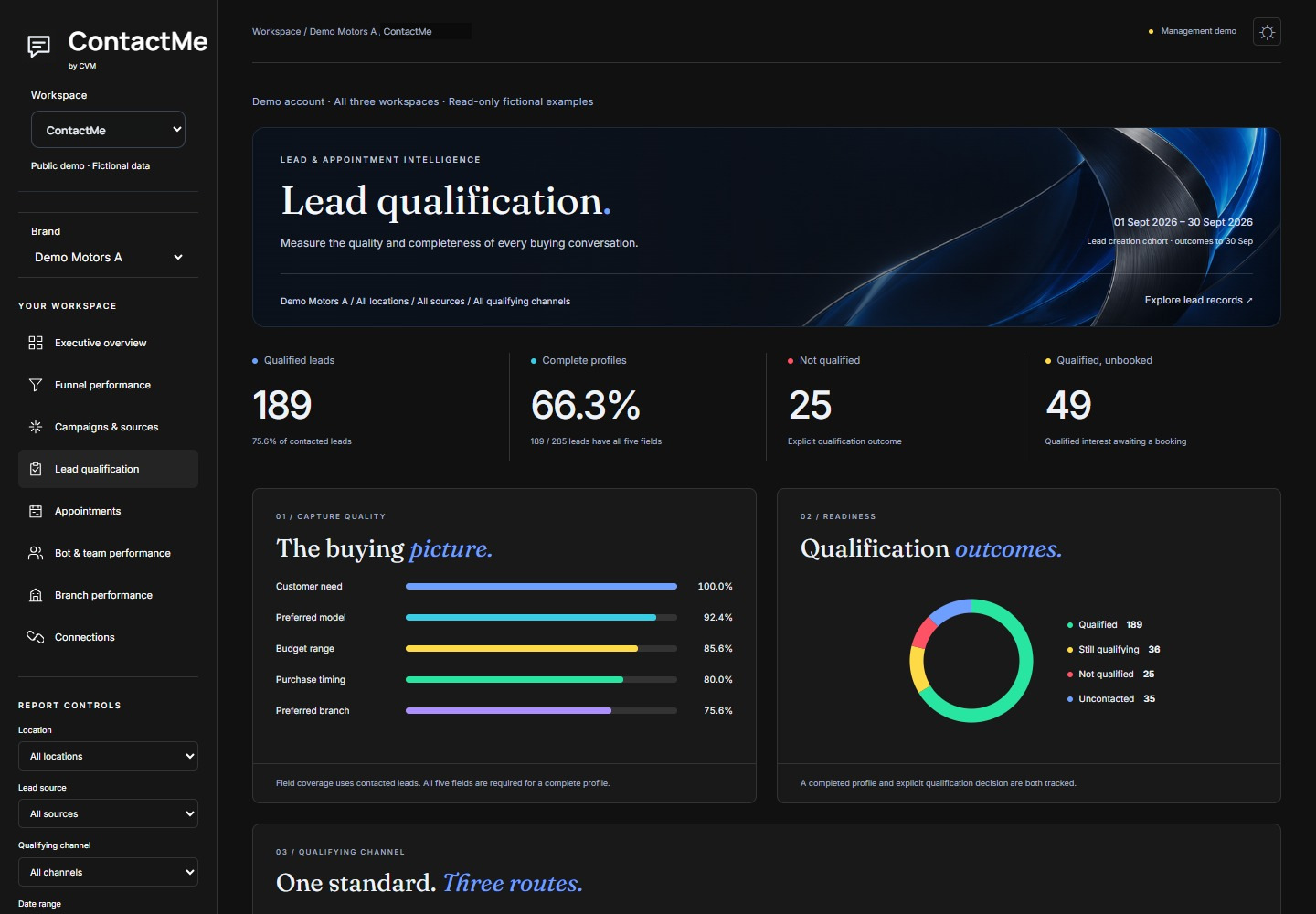Open Branch performance menu item
This screenshot has width=1316, height=914.
(108, 595)
